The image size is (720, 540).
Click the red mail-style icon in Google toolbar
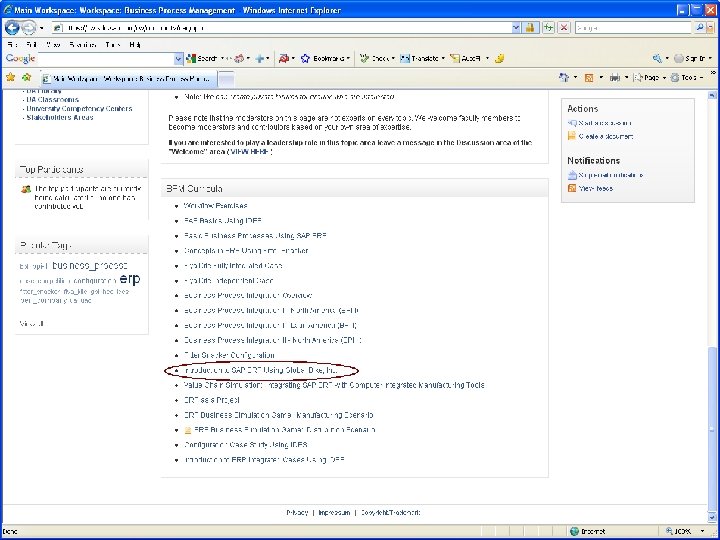point(283,59)
